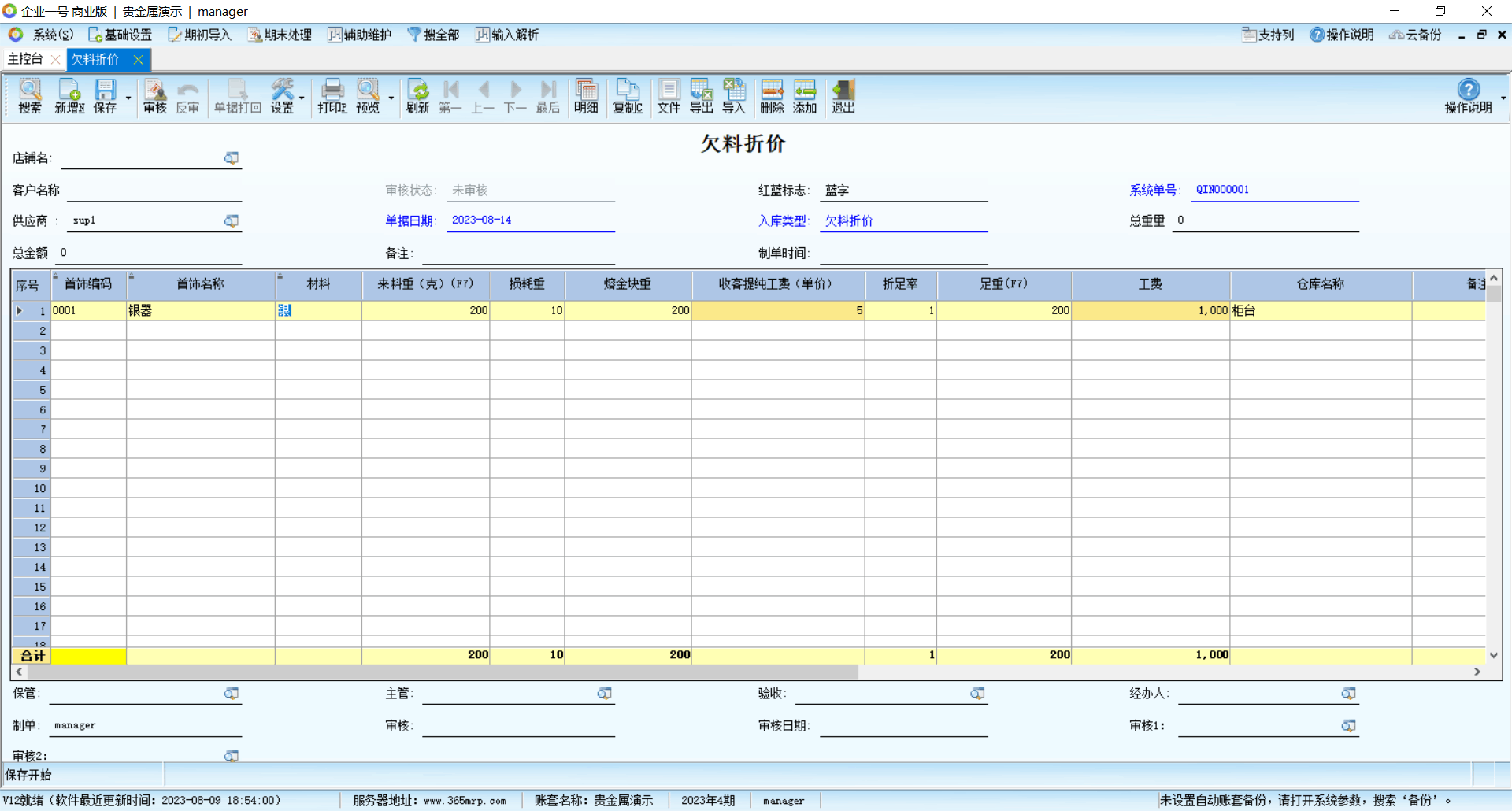Expand the 预览 preview dropdown arrow
1512x811 pixels.
391,98
